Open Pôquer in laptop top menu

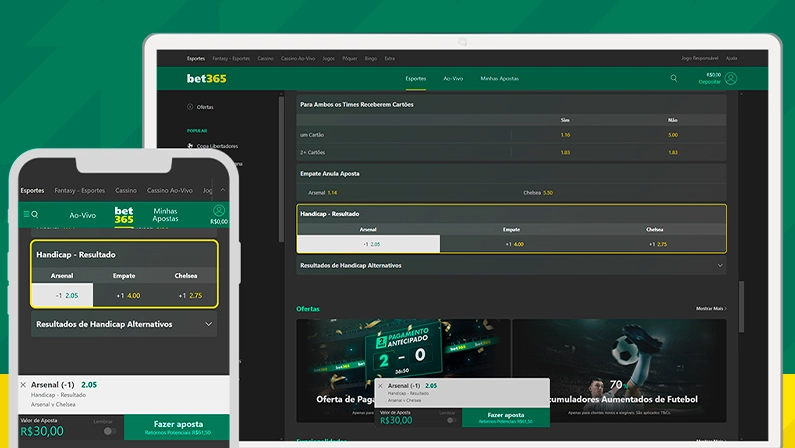(x=350, y=58)
